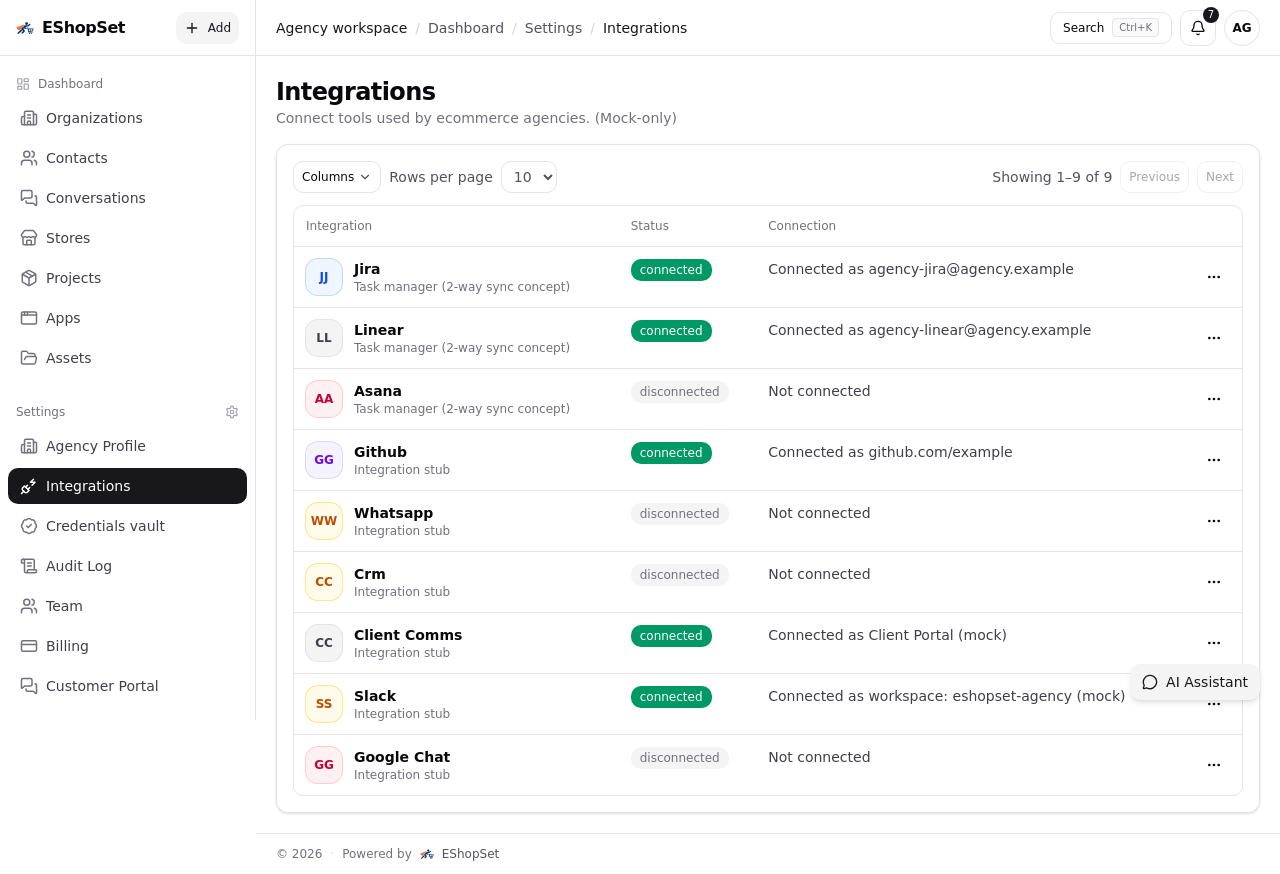Open the AG account avatar menu
Screen dimensions: 1280x874
(1241, 28)
